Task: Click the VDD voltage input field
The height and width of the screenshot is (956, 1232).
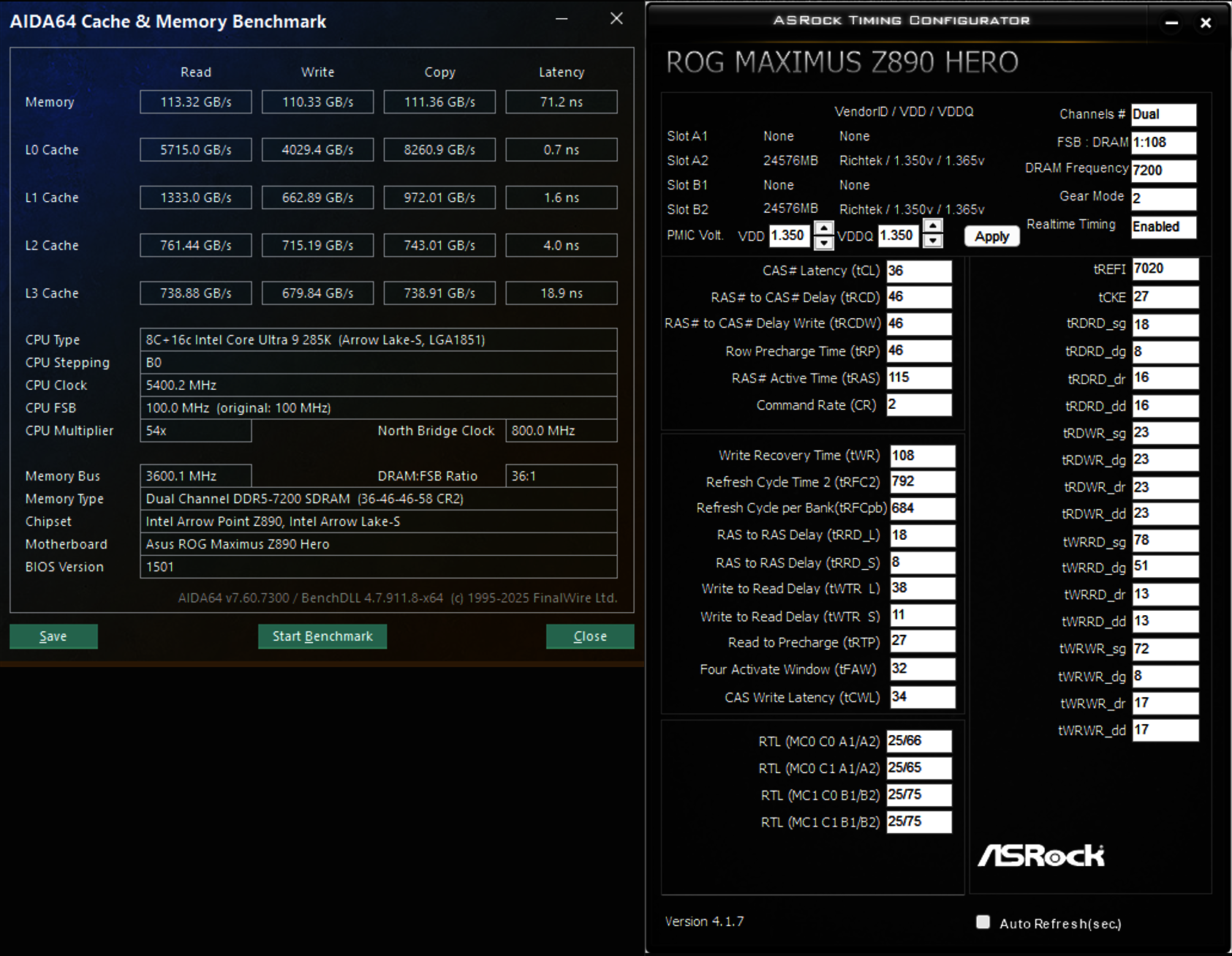Action: pyautogui.click(x=790, y=236)
